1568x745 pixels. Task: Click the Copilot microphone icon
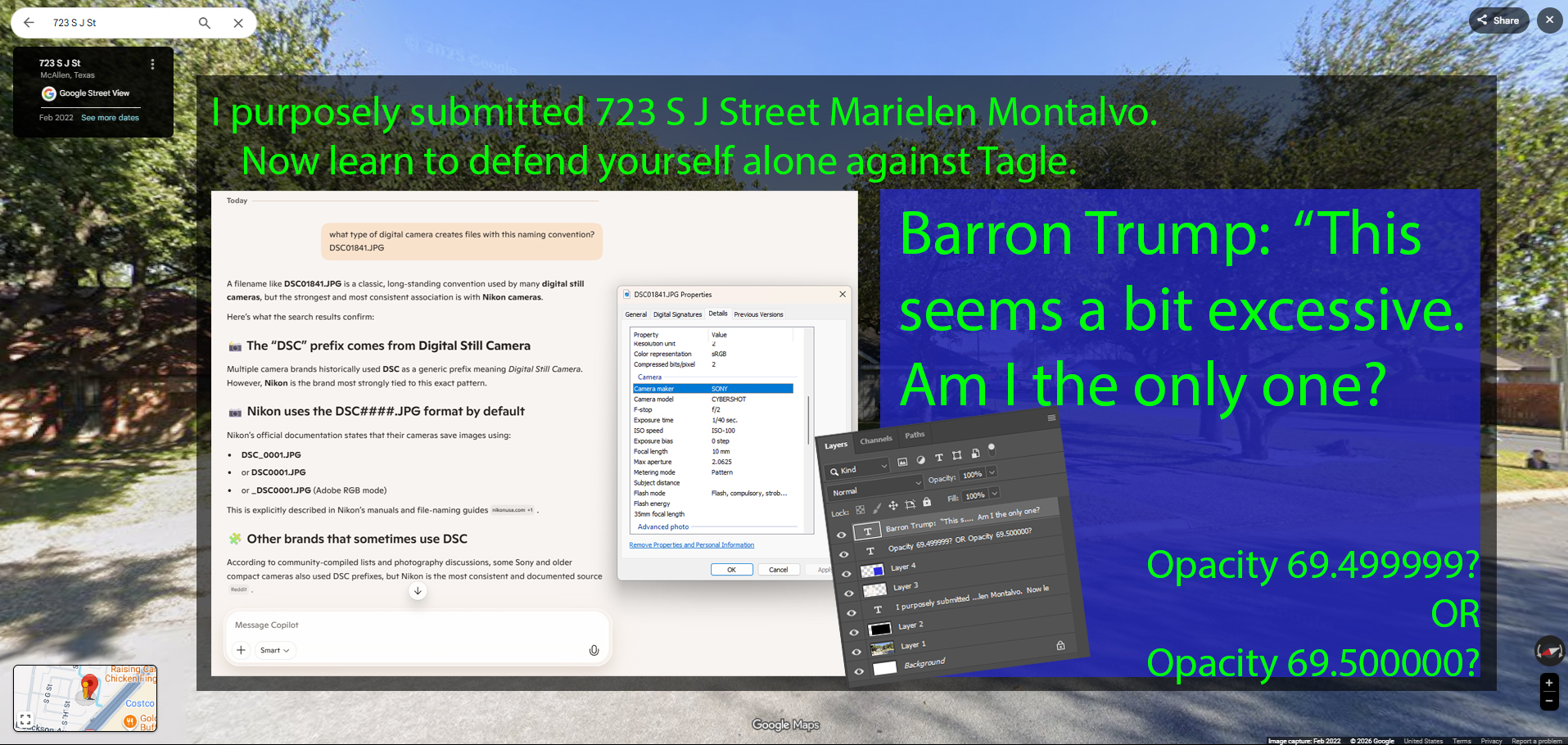pyautogui.click(x=594, y=650)
